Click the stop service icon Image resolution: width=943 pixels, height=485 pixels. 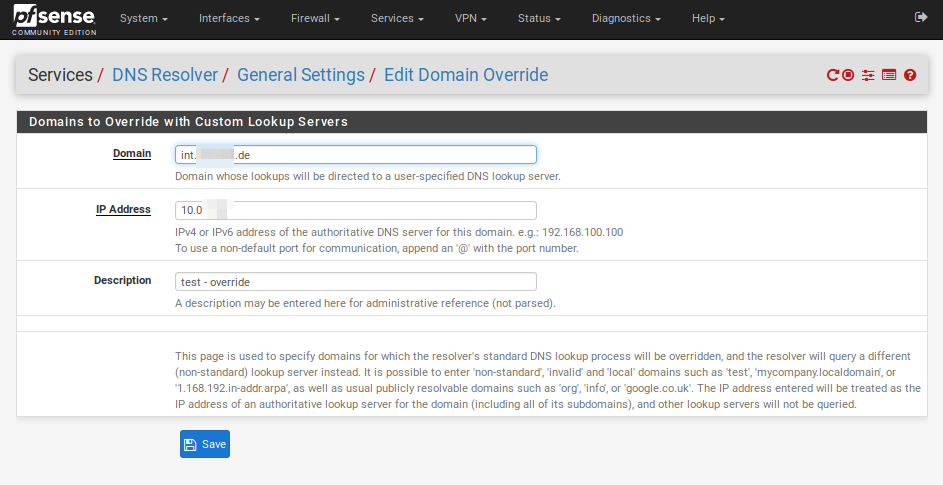[848, 75]
